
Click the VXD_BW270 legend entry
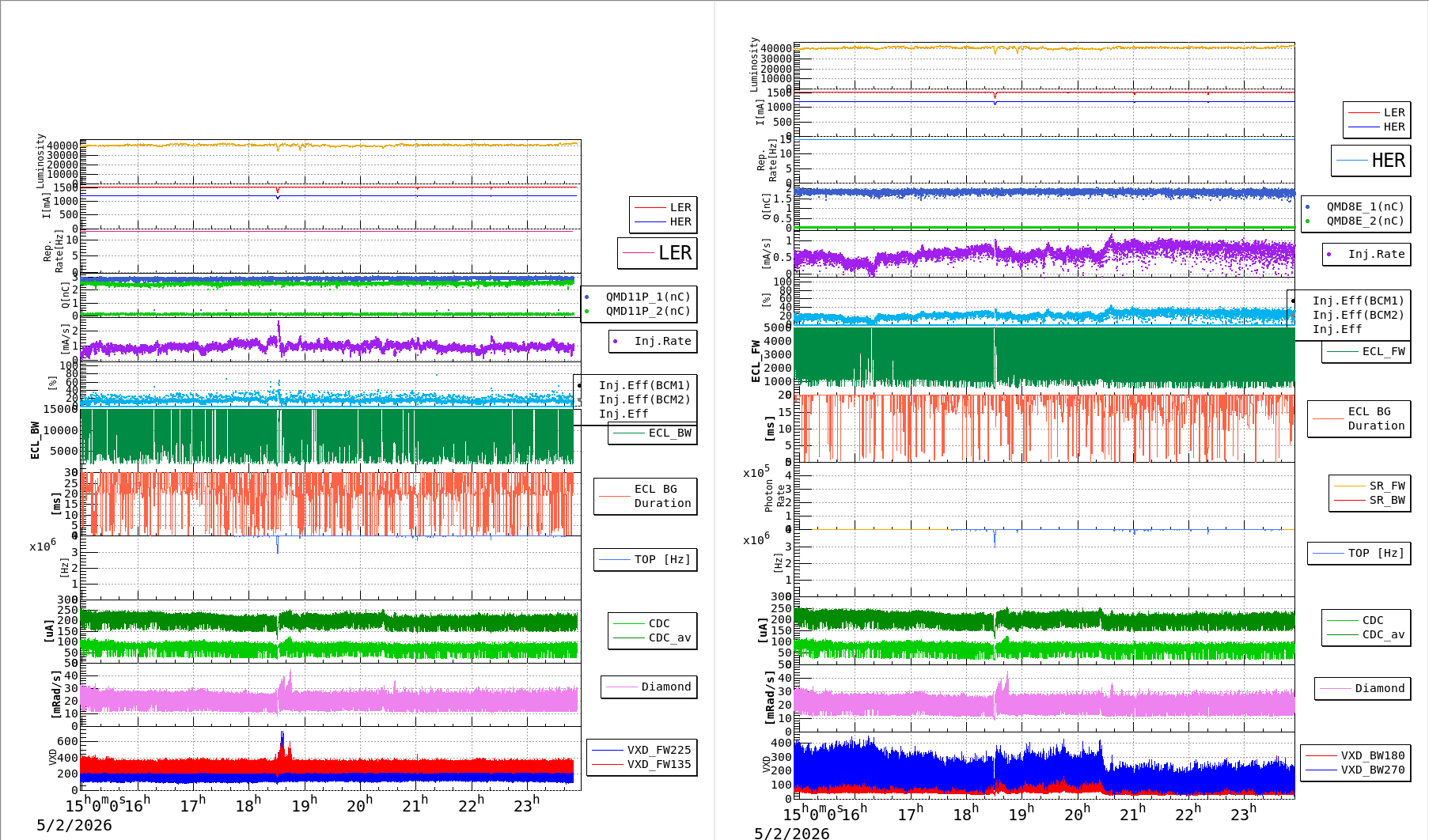1355,770
